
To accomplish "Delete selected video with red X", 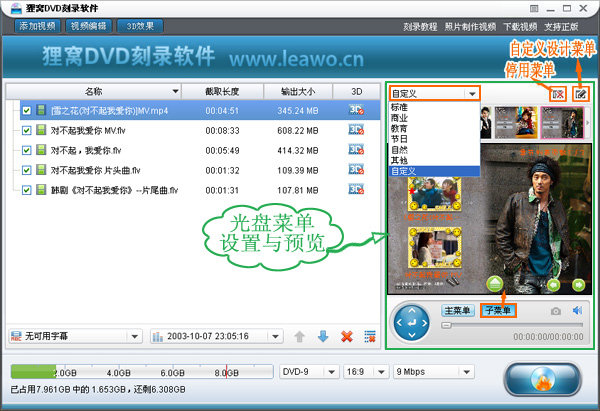I will [x=347, y=337].
